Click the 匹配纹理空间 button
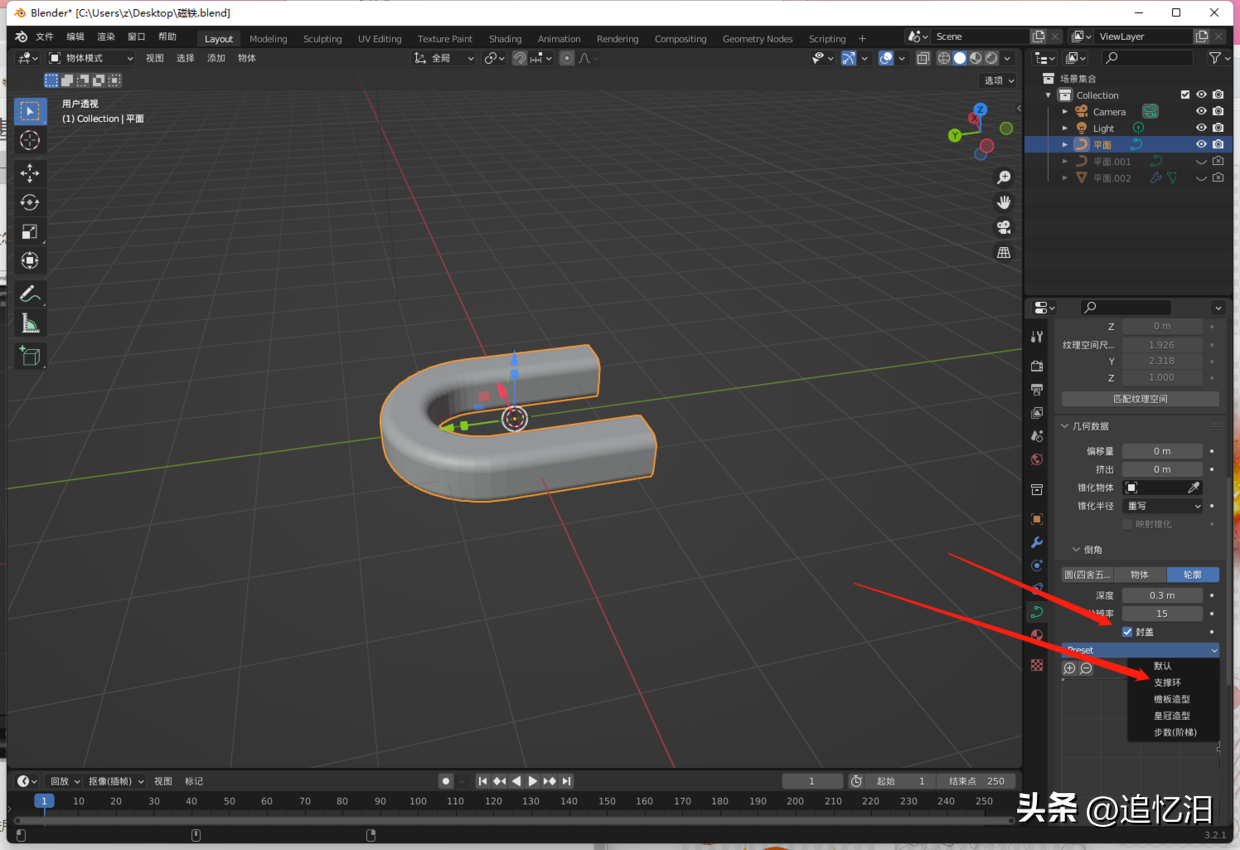 coord(1140,398)
